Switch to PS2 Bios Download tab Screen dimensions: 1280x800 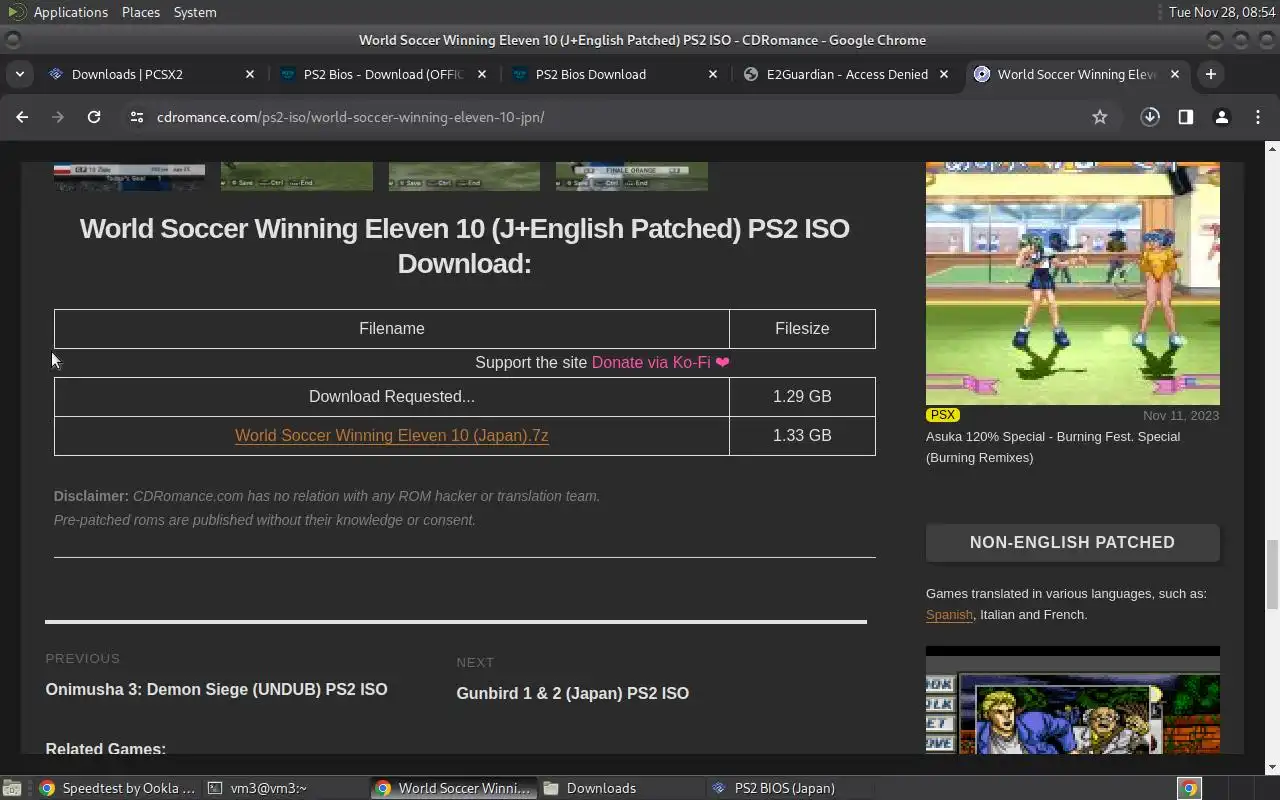click(x=590, y=74)
